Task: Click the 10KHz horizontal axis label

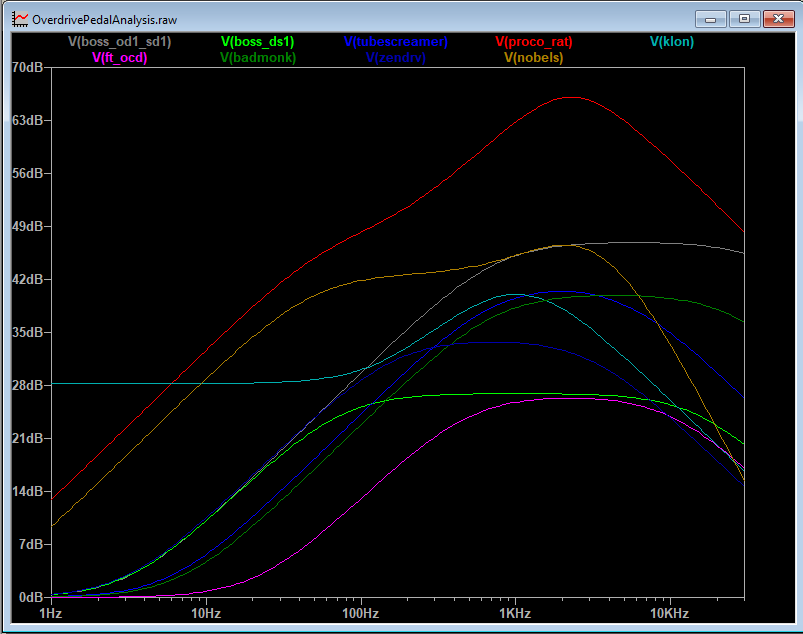Action: [670, 614]
